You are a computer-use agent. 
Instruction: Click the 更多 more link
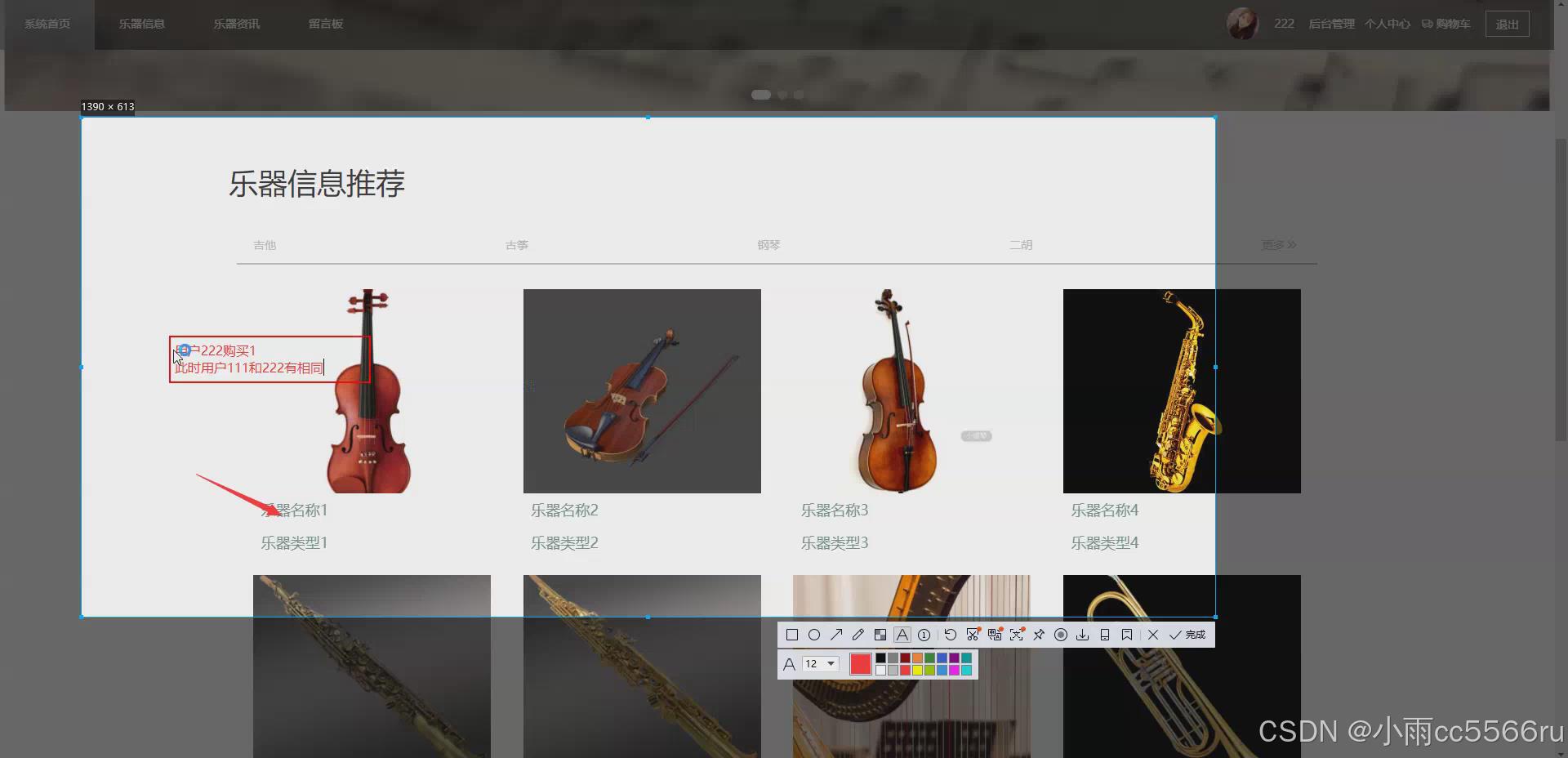(x=1279, y=245)
